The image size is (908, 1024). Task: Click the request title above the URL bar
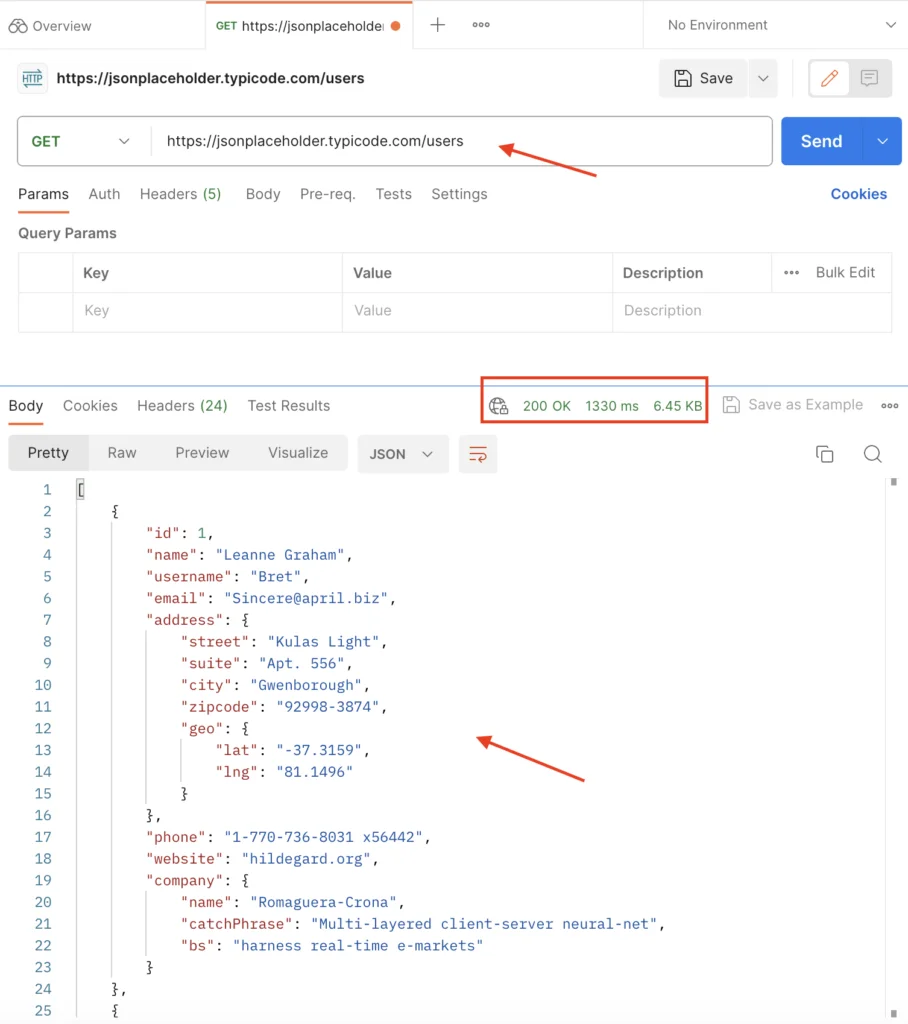[x=210, y=78]
